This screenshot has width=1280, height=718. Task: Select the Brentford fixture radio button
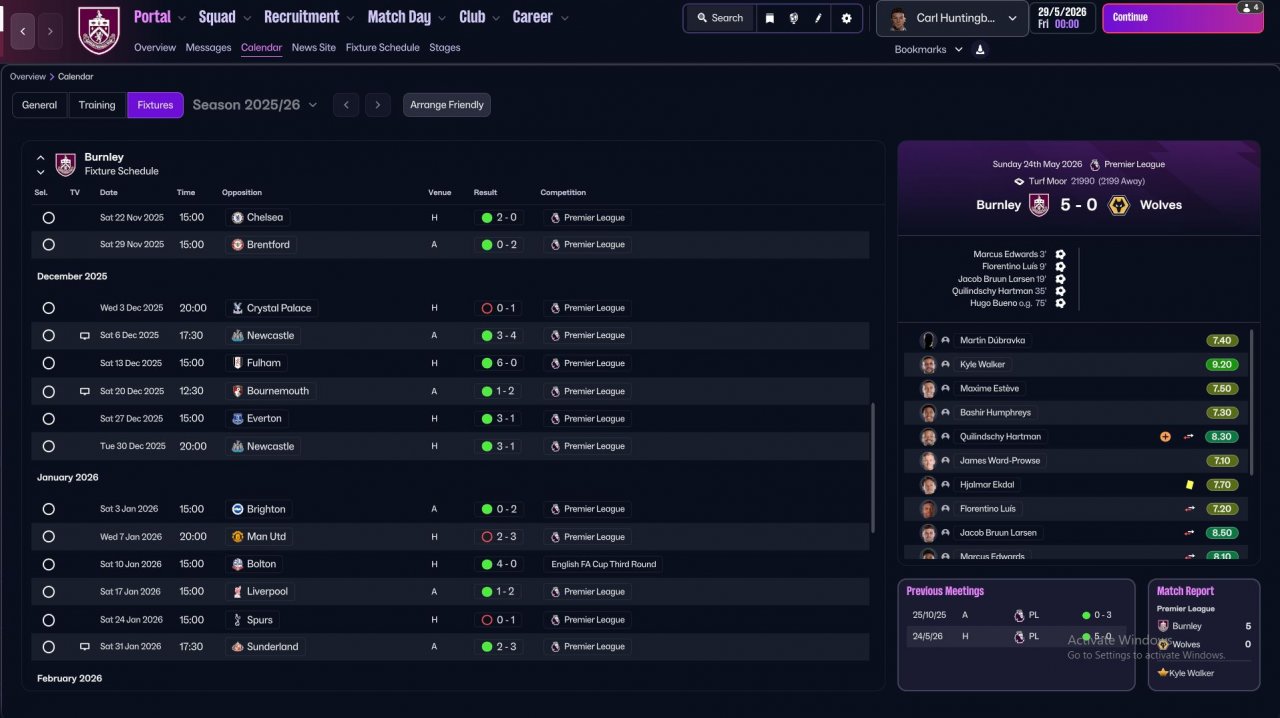tap(48, 245)
